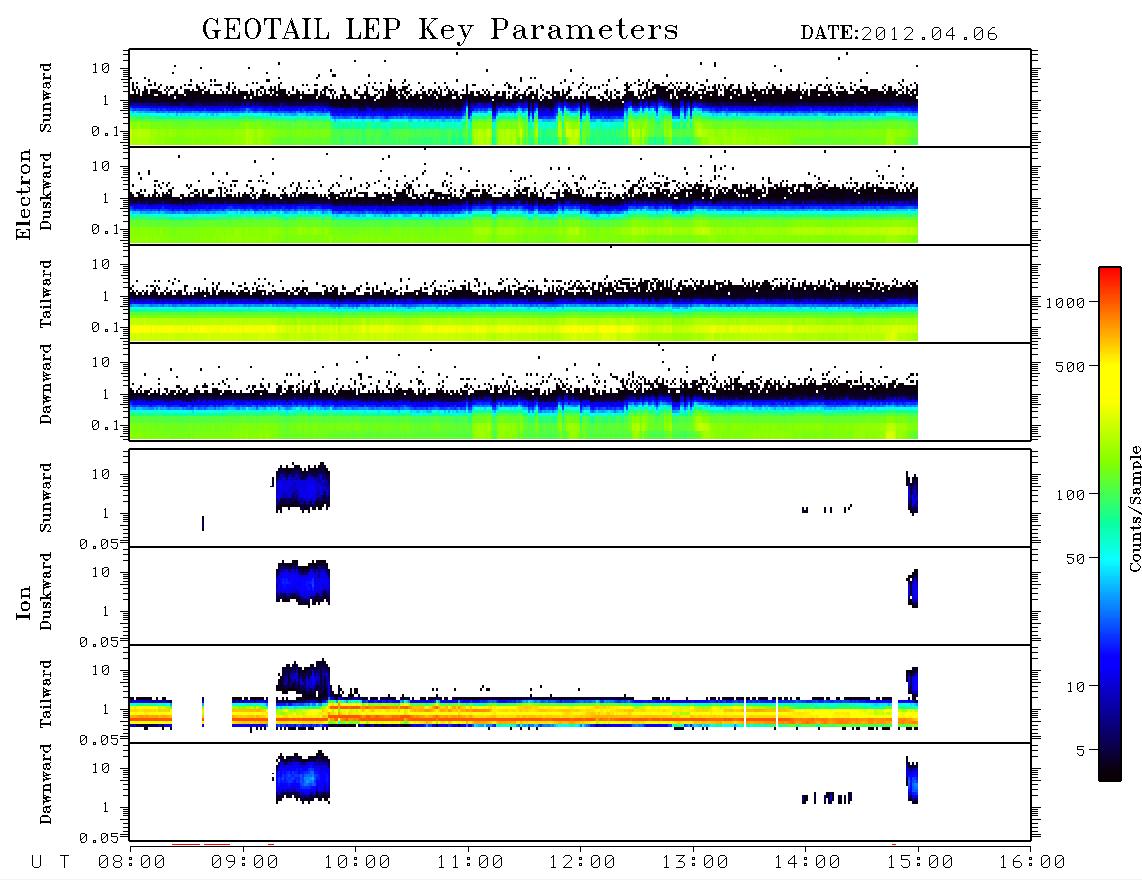Click the 15:00 time axis label
This screenshot has width=1142, height=880.
point(920,863)
